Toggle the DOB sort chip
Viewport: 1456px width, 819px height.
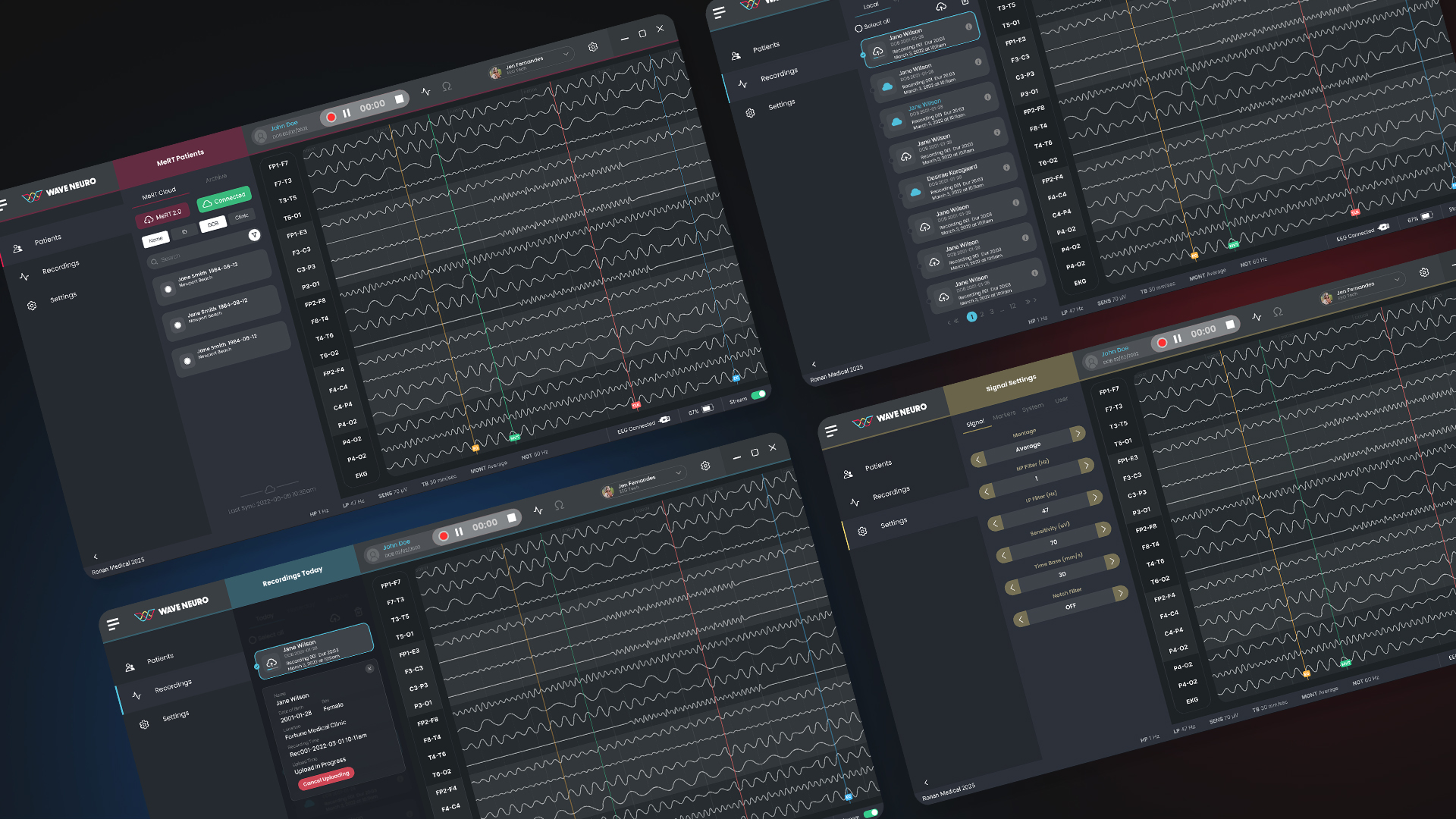pos(213,224)
